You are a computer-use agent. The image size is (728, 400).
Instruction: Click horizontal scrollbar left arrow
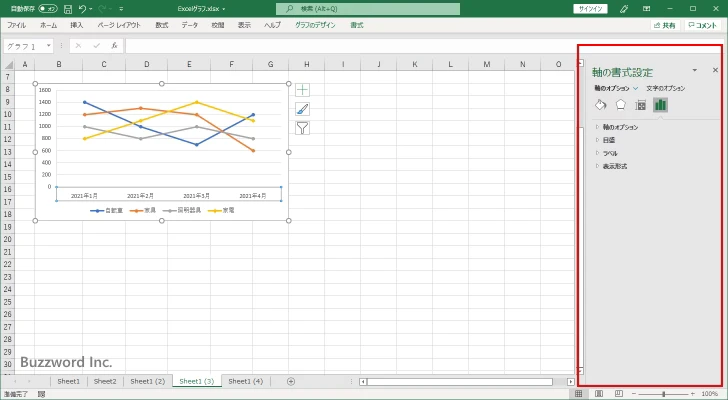click(x=363, y=382)
